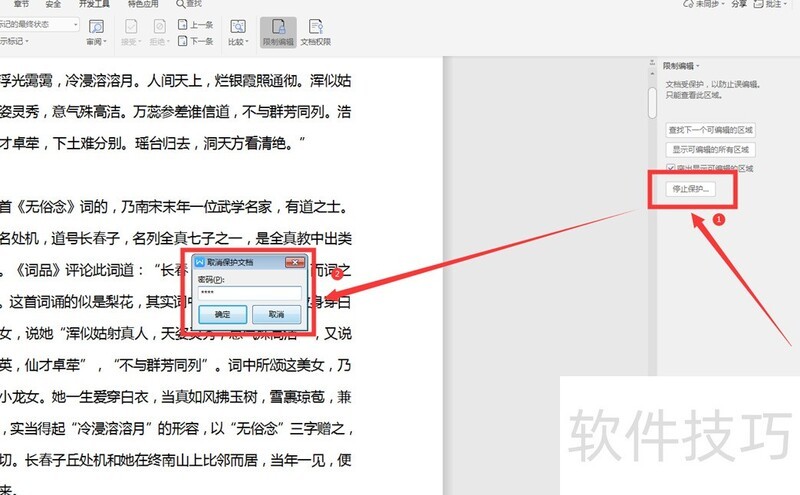The image size is (800, 495).
Task: Go to 上一条 previous change
Action: 195,24
